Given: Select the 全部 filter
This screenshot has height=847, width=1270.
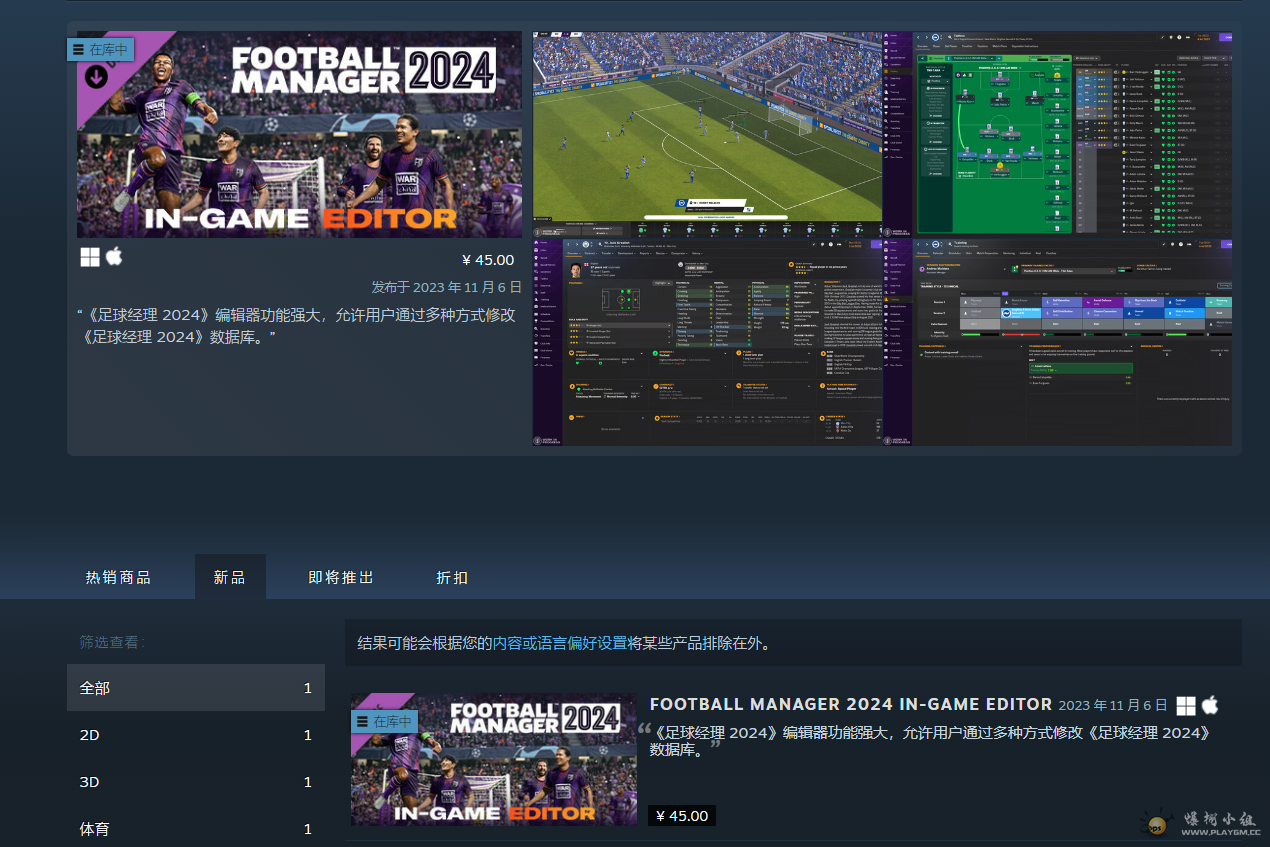Looking at the screenshot, I should pos(196,688).
